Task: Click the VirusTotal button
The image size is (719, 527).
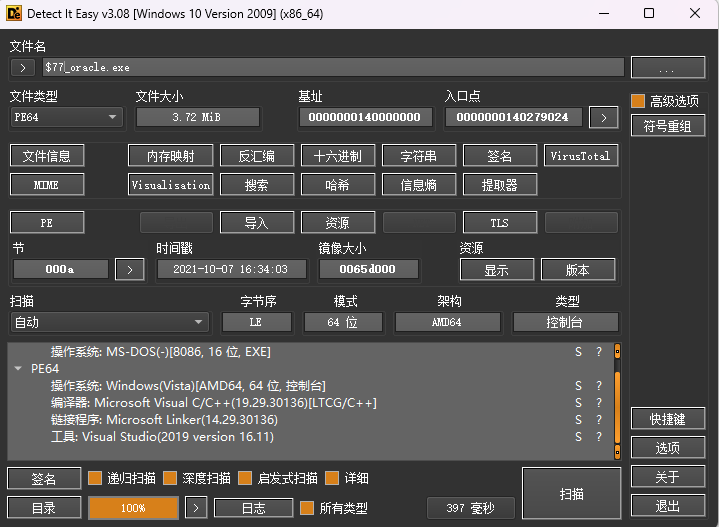Action: point(580,156)
